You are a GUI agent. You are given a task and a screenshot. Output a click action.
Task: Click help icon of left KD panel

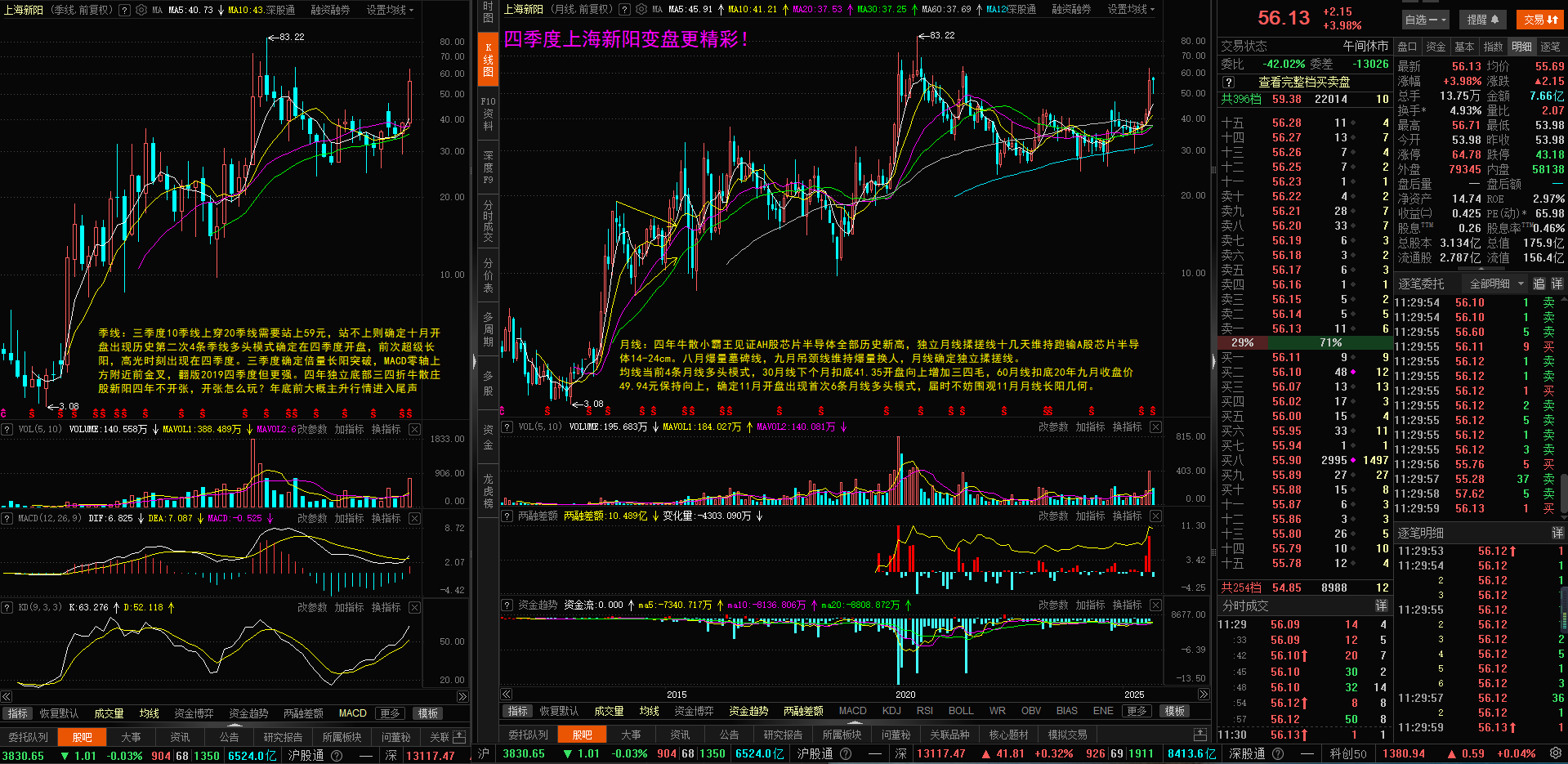tap(7, 607)
